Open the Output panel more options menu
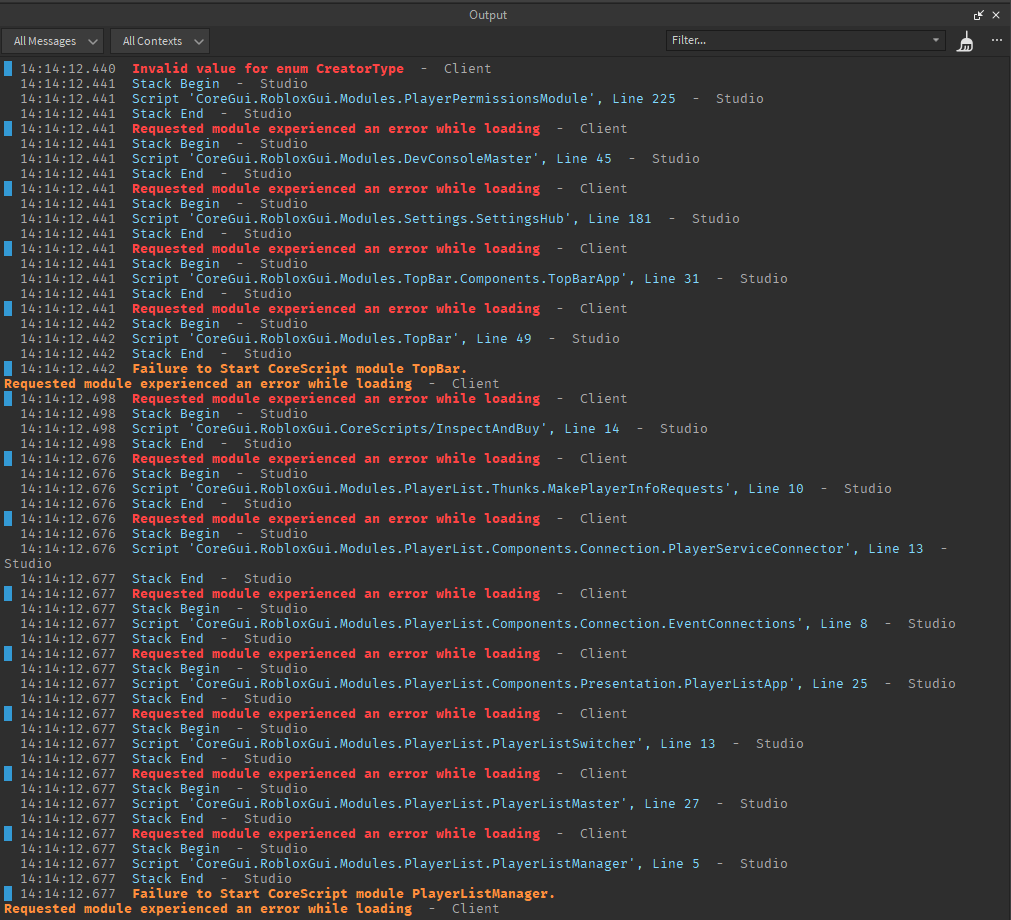 pos(997,41)
